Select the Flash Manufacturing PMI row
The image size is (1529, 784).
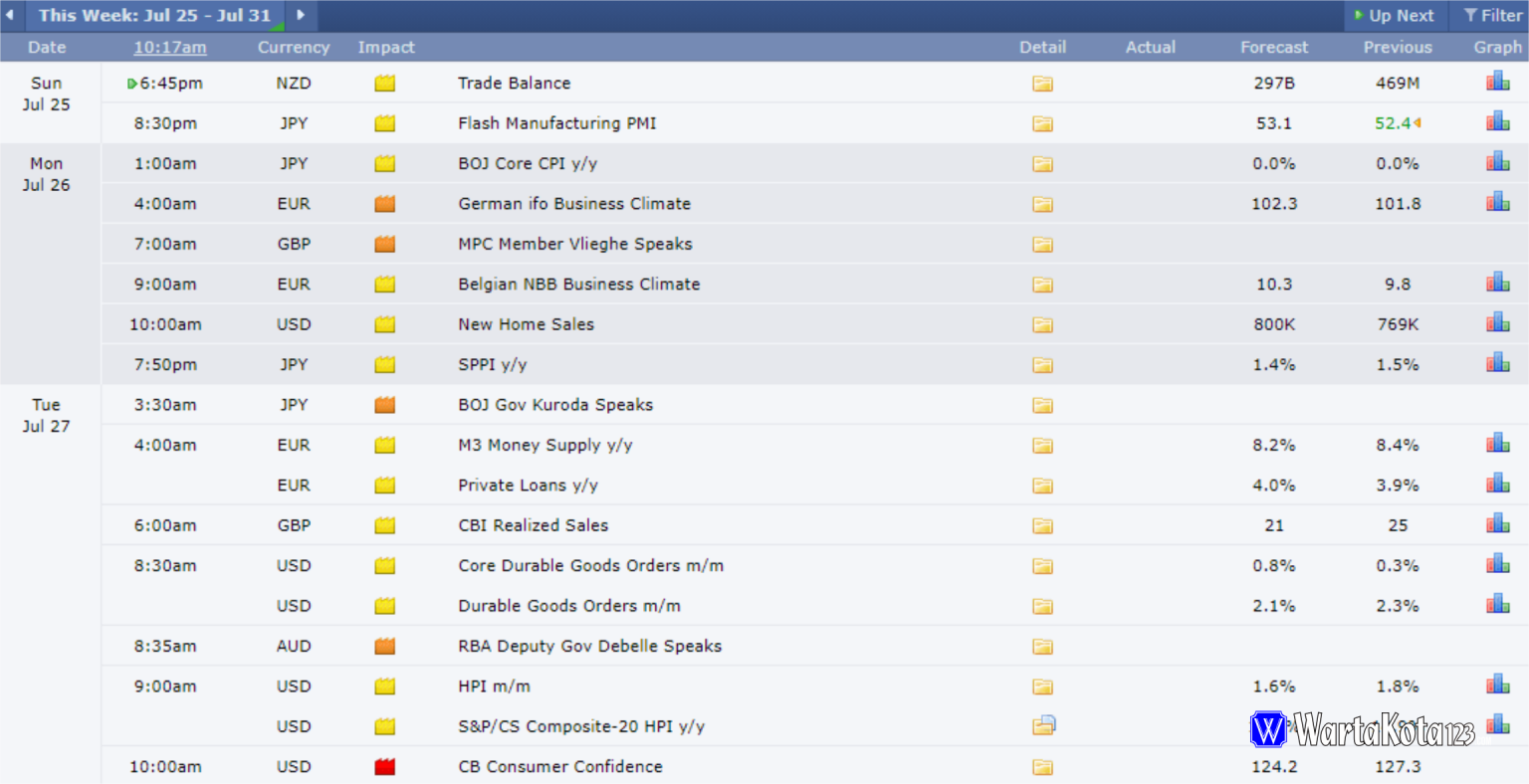click(x=556, y=123)
